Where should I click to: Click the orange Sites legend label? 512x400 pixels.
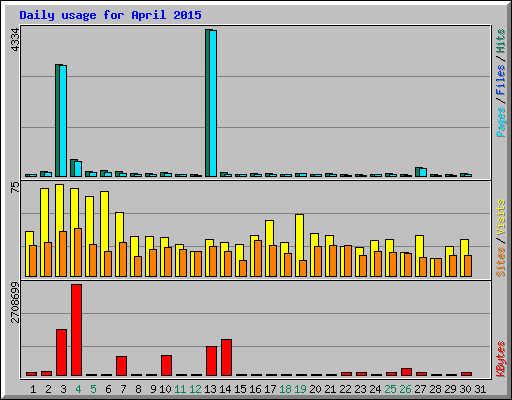point(500,262)
